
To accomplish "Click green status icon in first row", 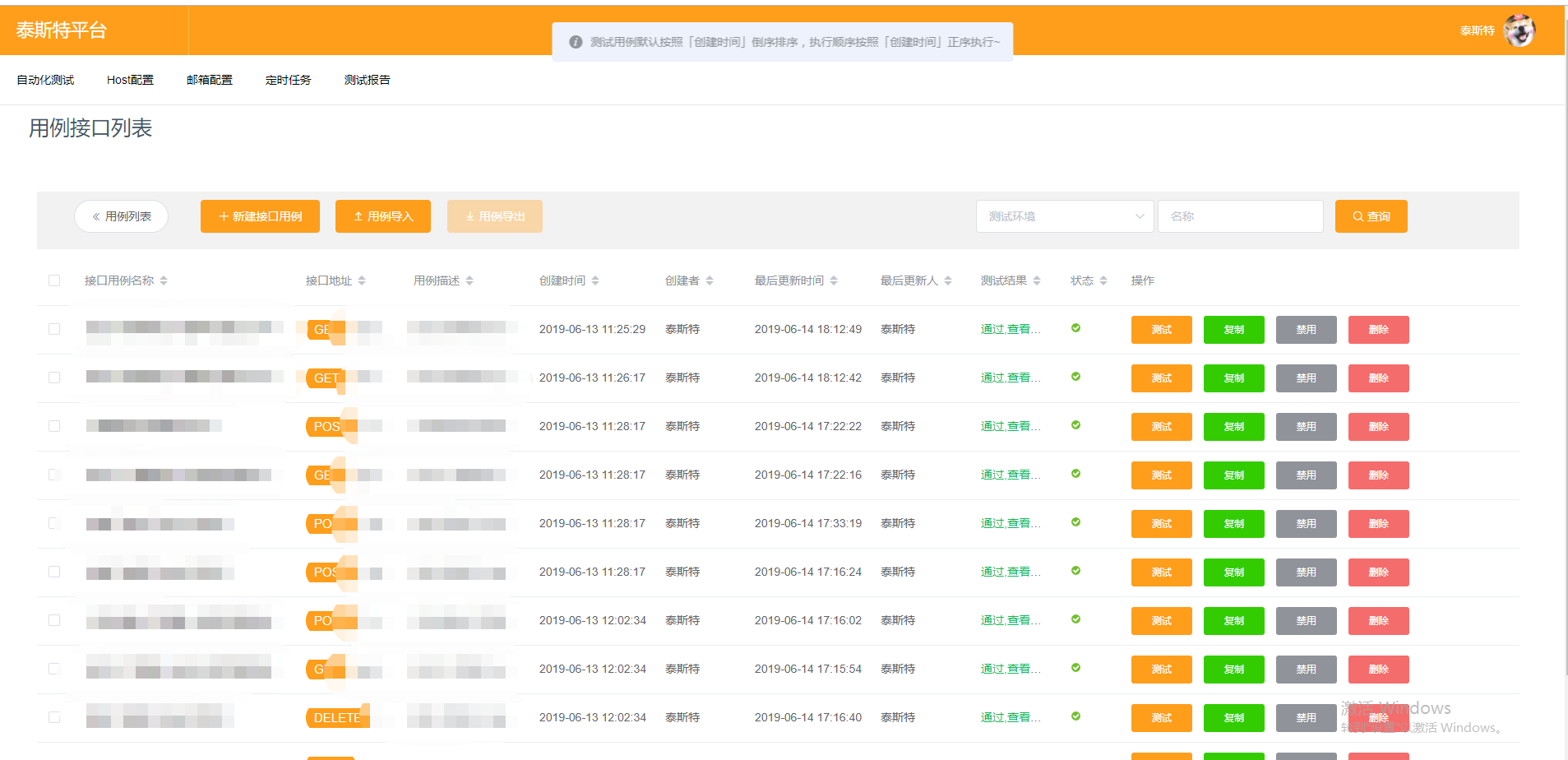I will (1075, 328).
